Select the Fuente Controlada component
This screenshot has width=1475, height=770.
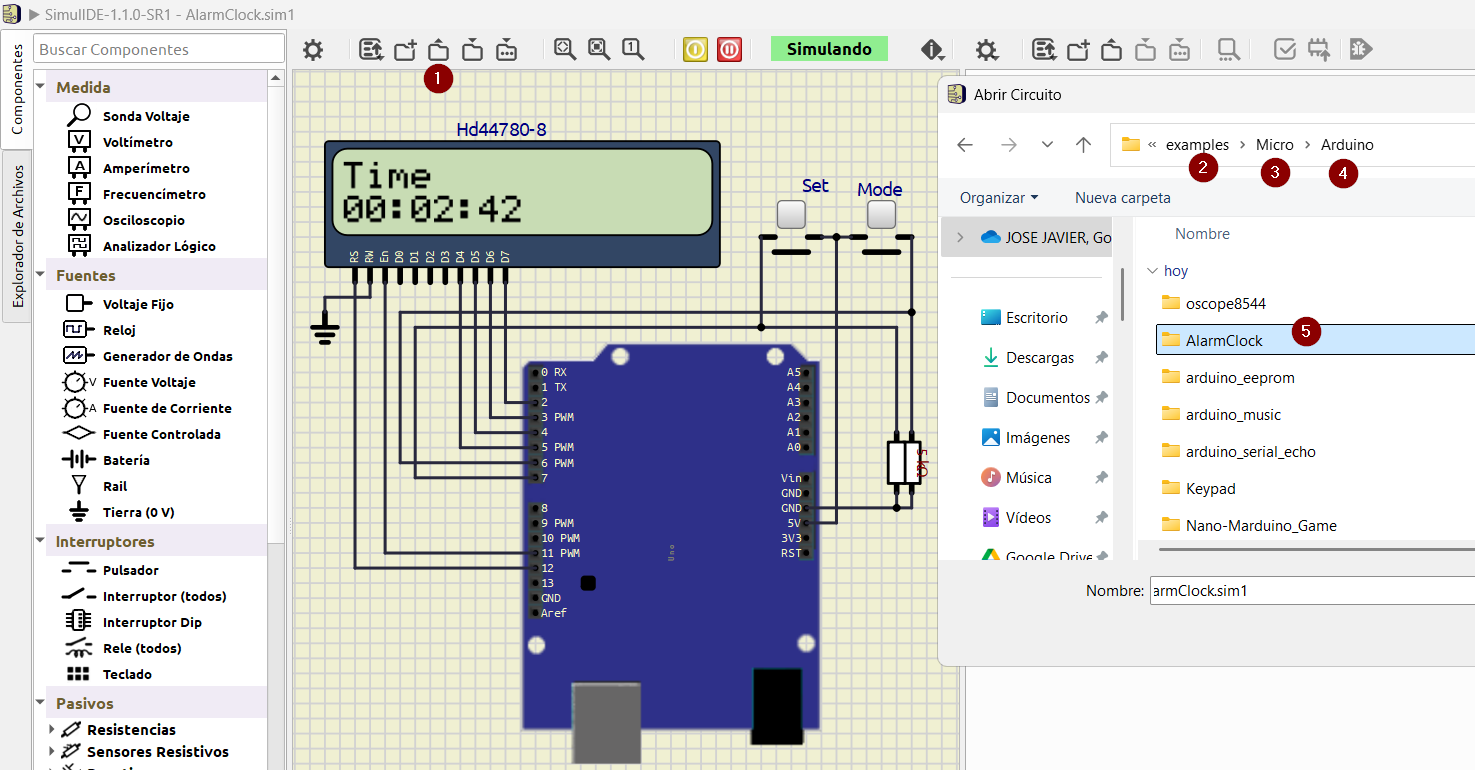tap(143, 434)
